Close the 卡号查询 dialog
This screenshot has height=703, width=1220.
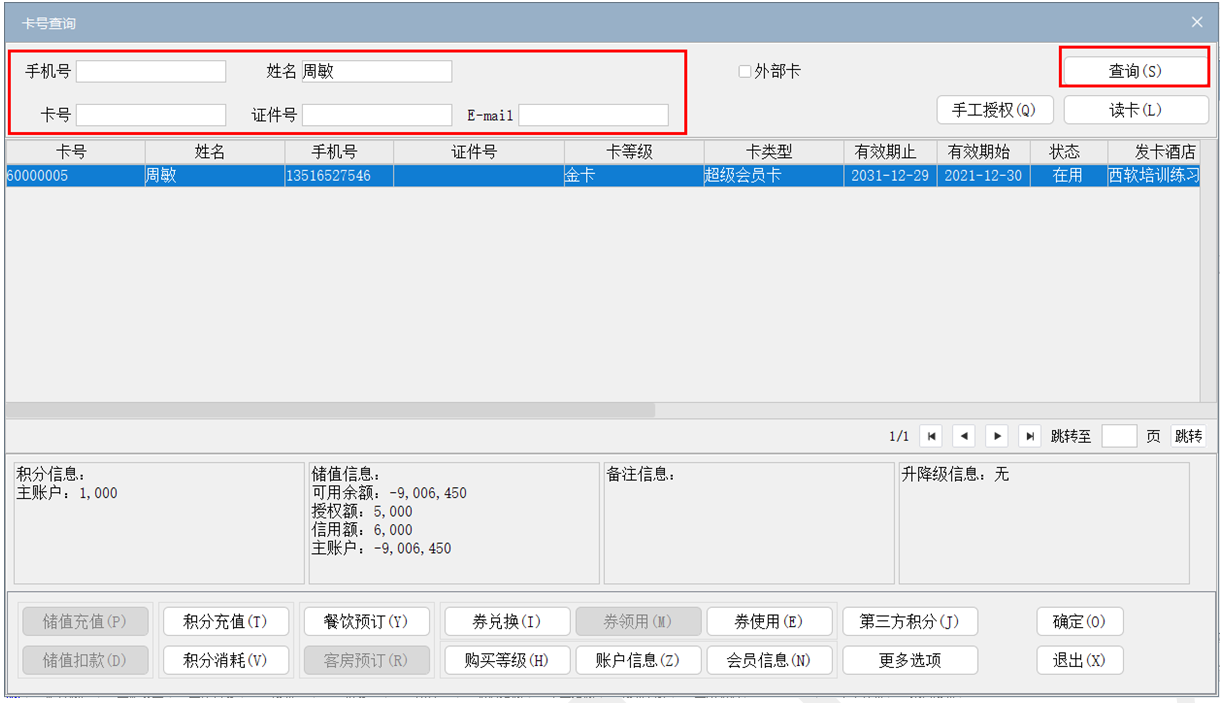click(x=1196, y=22)
